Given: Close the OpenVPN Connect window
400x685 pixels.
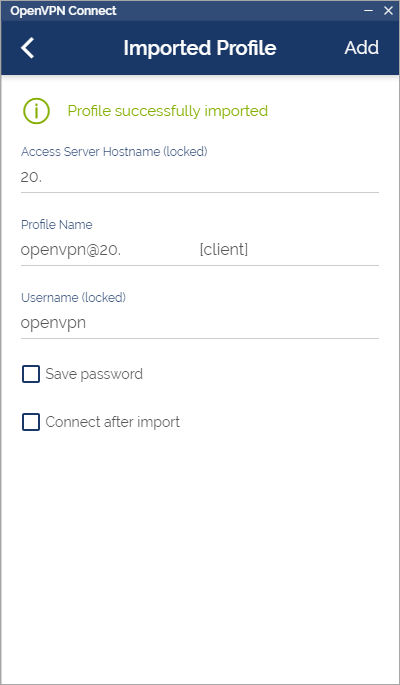Looking at the screenshot, I should coord(388,10).
